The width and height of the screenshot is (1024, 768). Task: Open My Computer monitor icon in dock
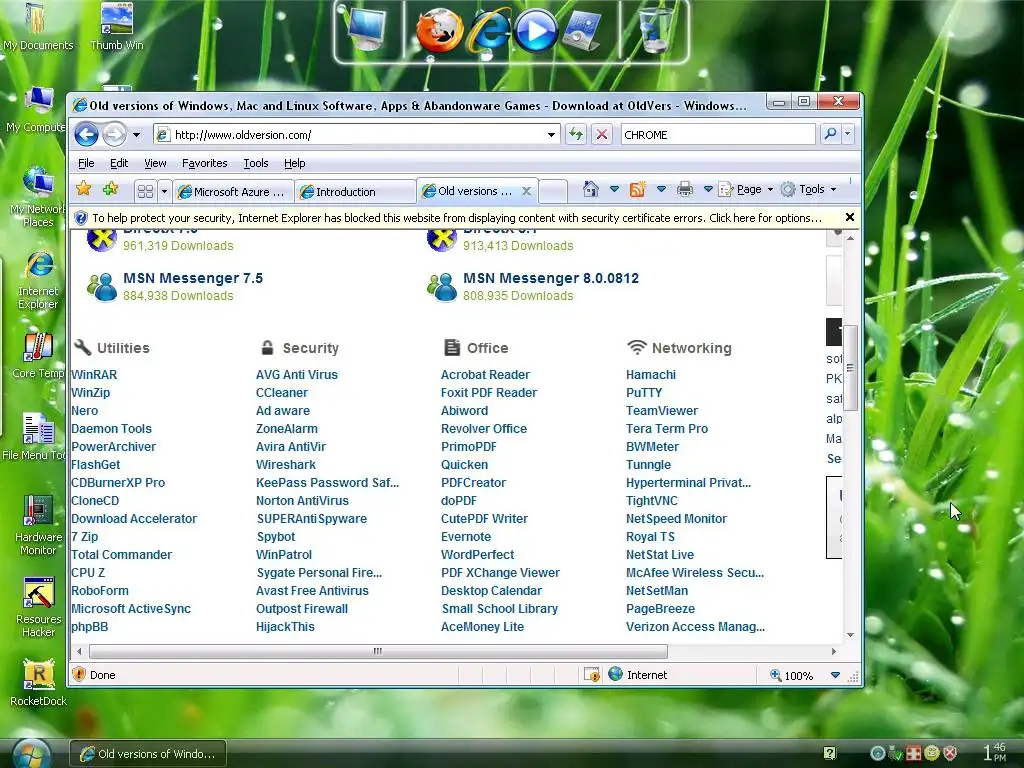tap(367, 29)
